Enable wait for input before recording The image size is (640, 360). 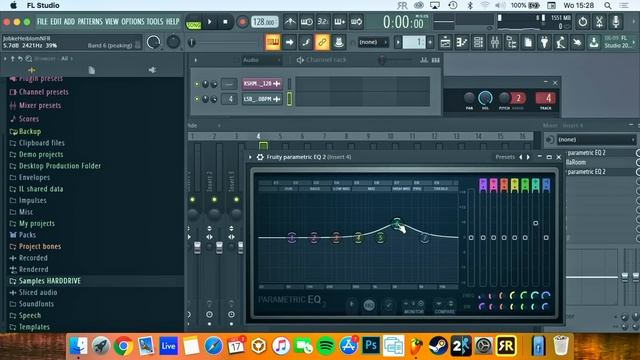coord(307,22)
